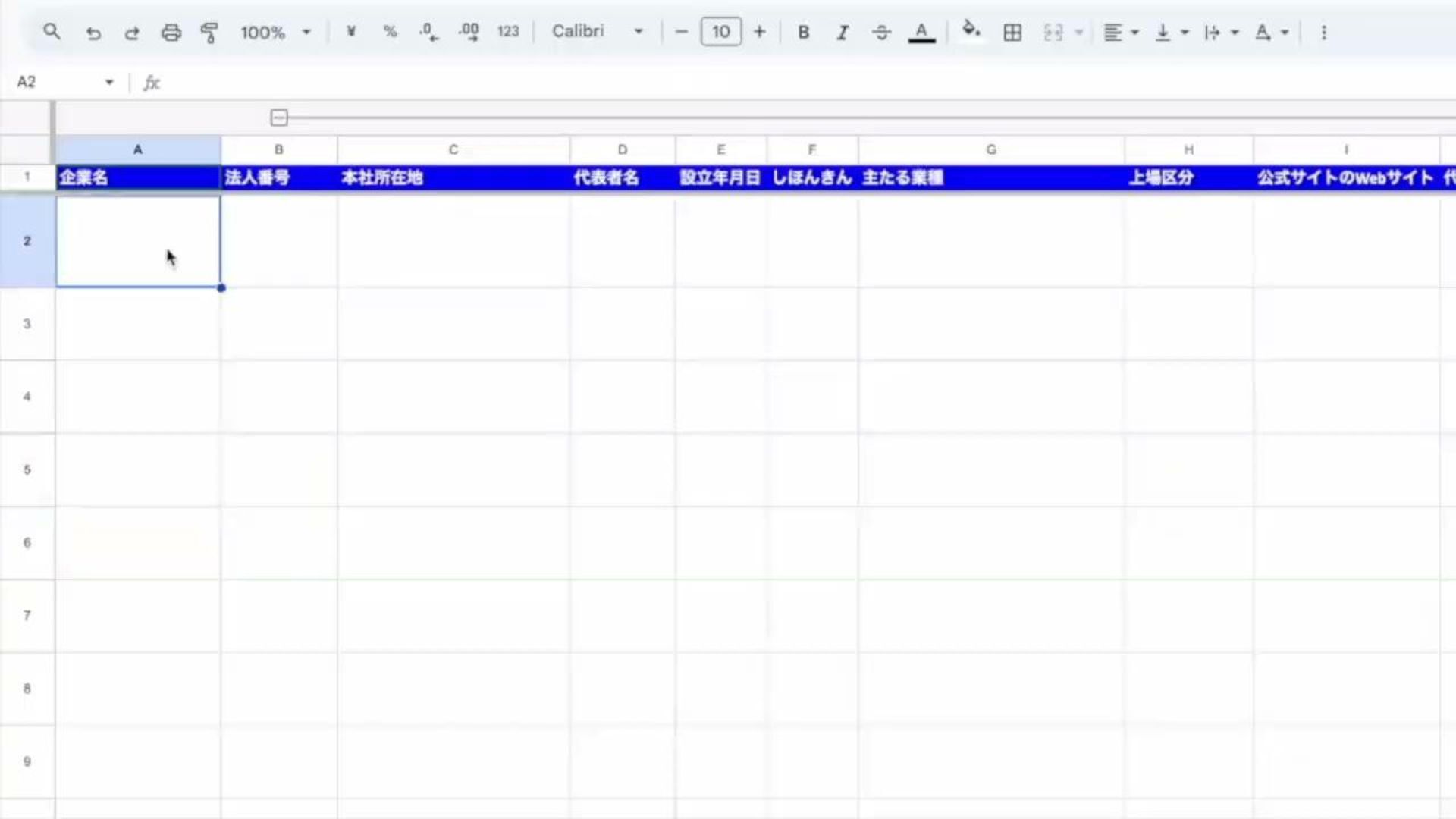The image size is (1456, 819).
Task: Open the three-dot more options menu
Action: [x=1324, y=33]
